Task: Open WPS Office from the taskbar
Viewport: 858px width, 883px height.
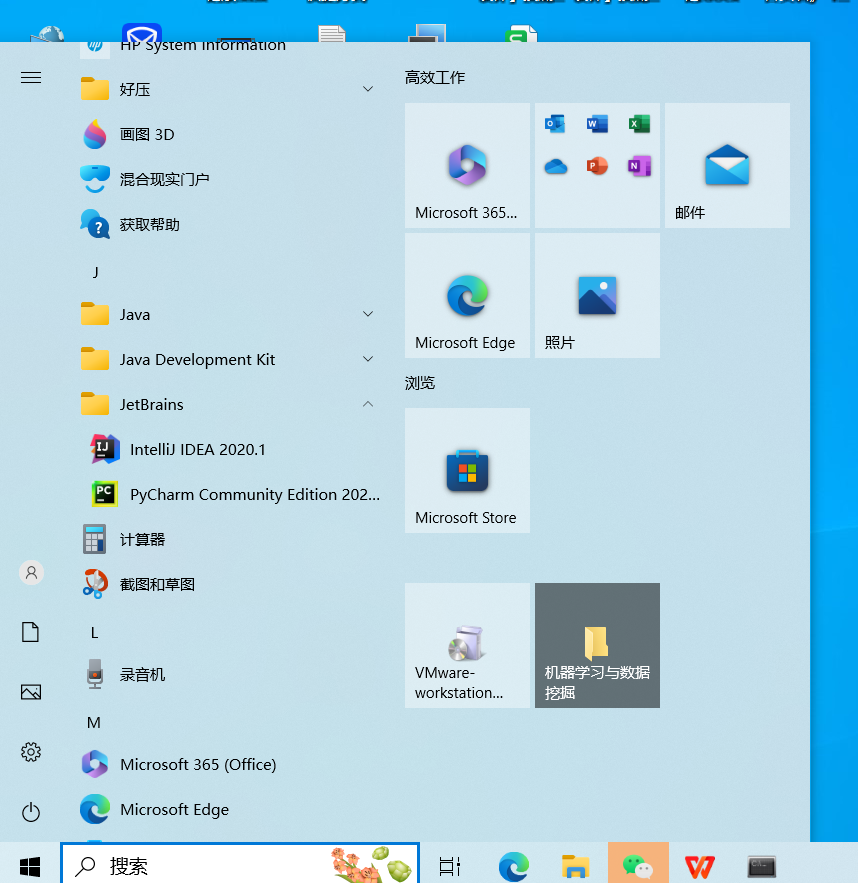Action: pos(700,867)
